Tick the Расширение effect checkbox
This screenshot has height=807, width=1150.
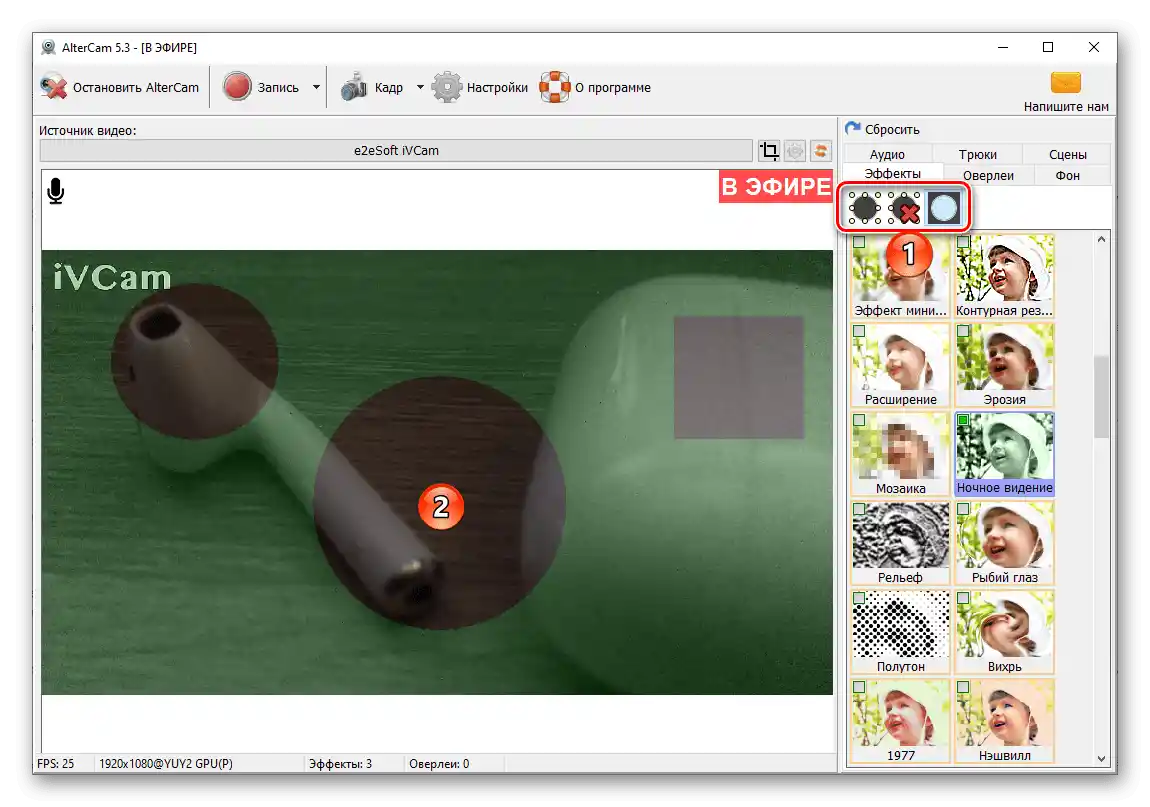pos(860,332)
